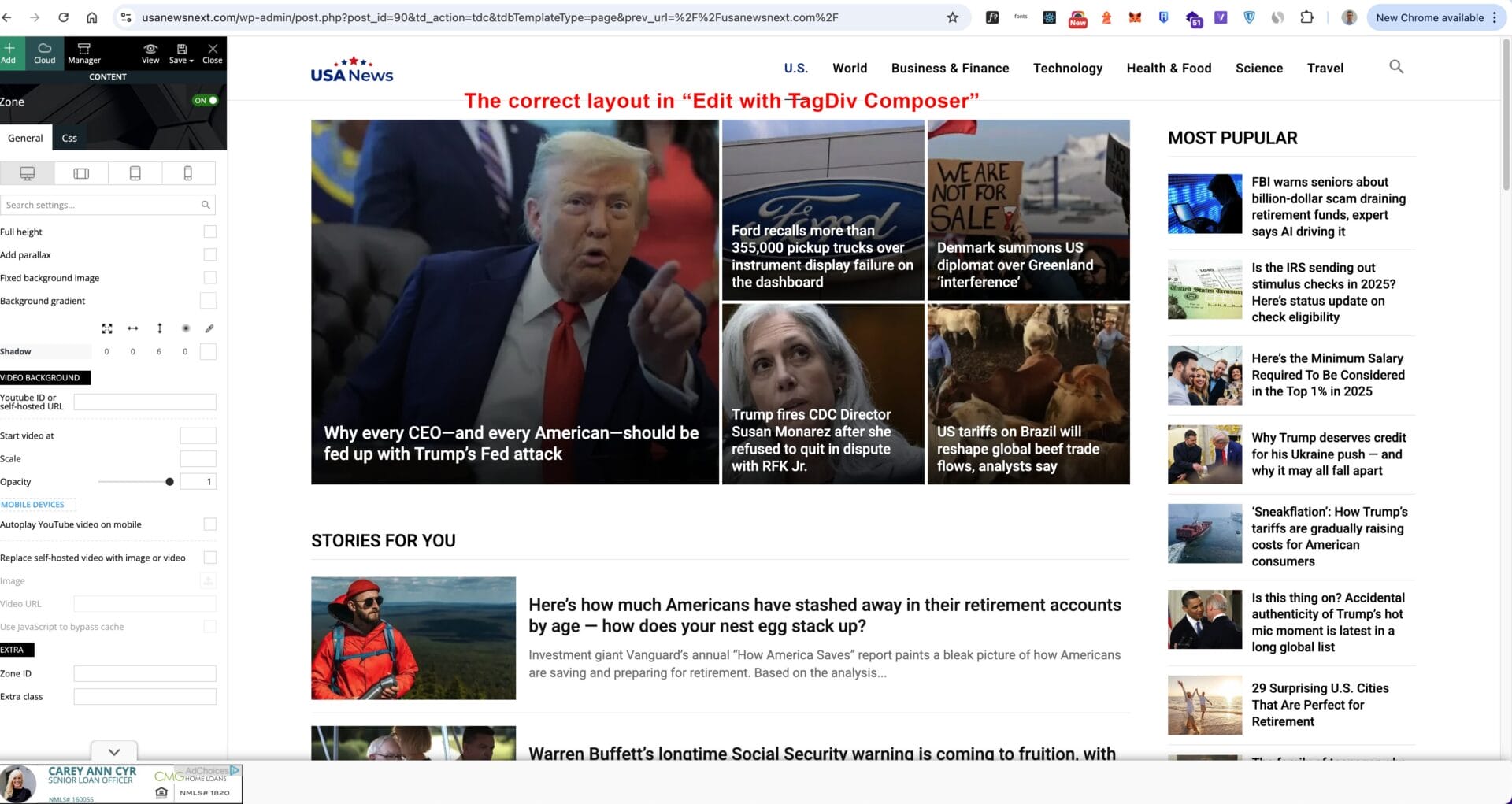Viewport: 1512px width, 804px height.
Task: Open the U.S. menu item
Action: coord(796,68)
